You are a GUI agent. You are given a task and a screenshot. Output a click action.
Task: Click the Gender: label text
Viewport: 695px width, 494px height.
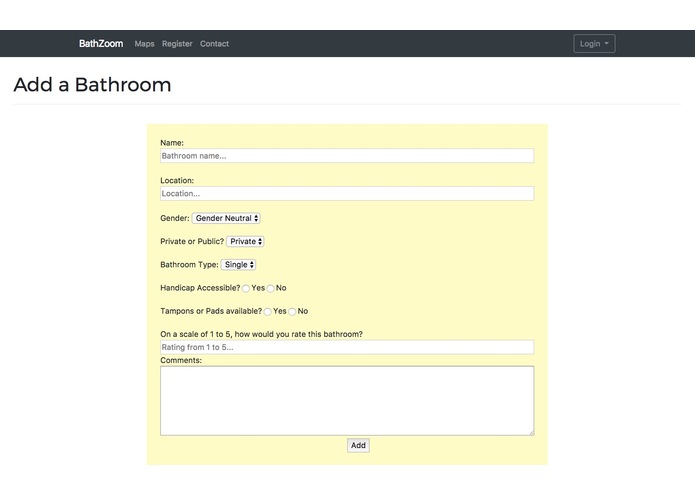[175, 218]
